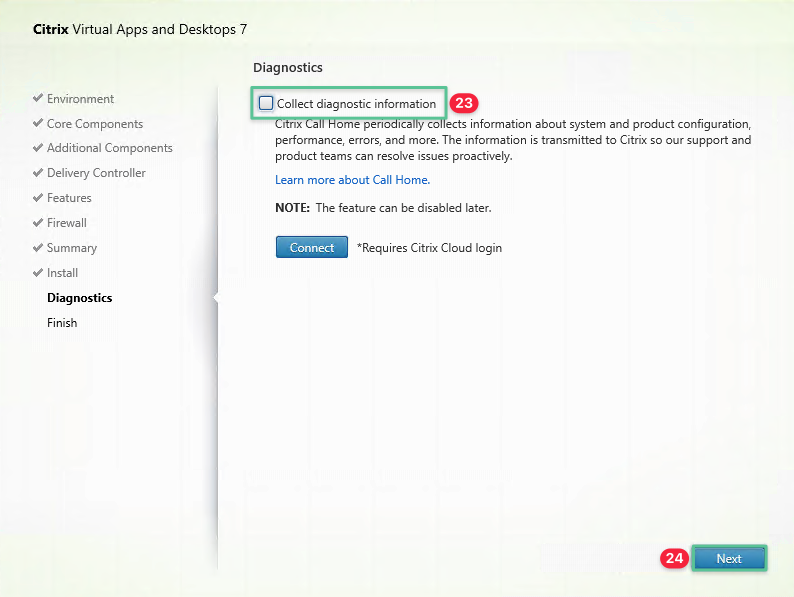
Task: Click the Citrix Virtual Apps and Desktops 7 title
Action: pyautogui.click(x=140, y=29)
